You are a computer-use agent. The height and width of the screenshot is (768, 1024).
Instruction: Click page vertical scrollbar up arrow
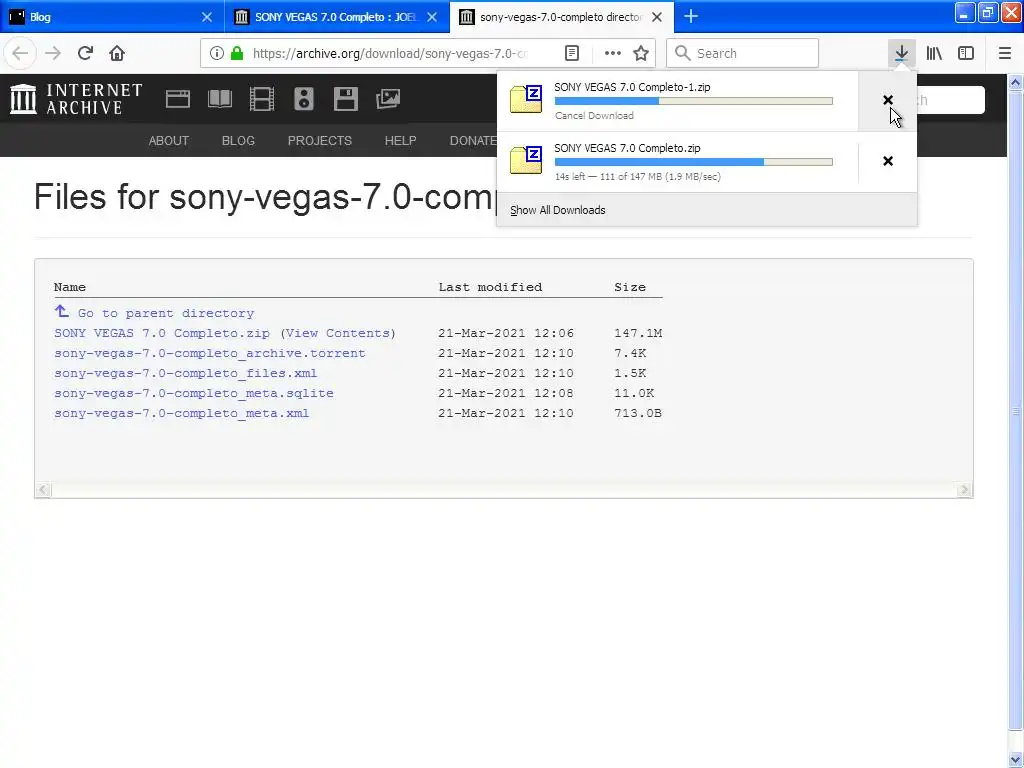pyautogui.click(x=1016, y=82)
